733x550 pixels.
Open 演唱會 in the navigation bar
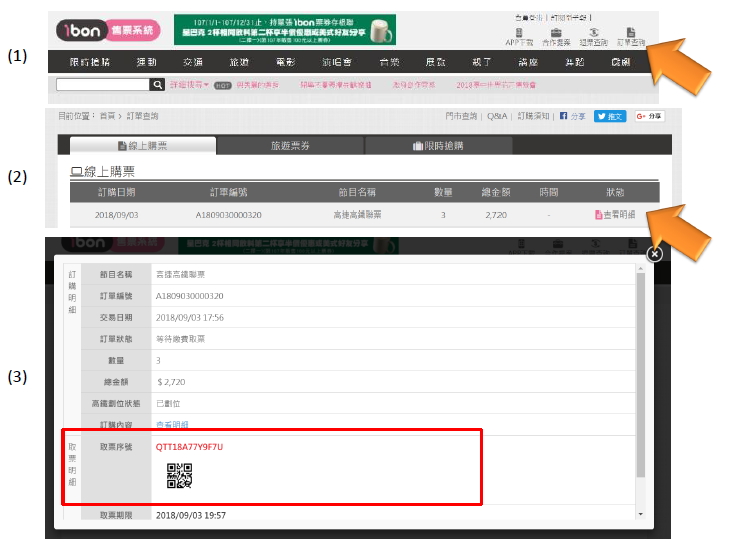coord(337,62)
